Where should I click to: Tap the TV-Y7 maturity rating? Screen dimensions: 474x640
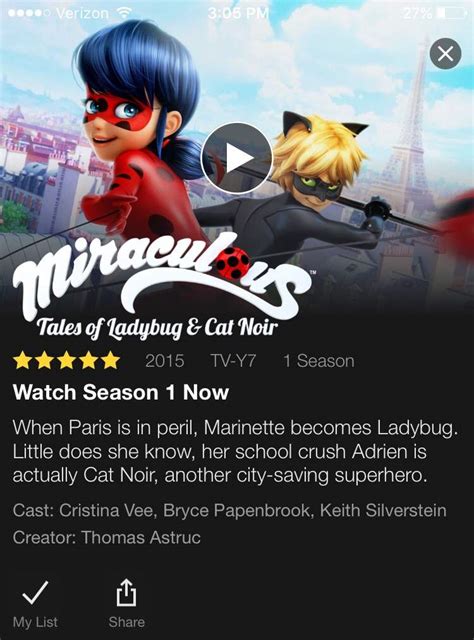233,361
